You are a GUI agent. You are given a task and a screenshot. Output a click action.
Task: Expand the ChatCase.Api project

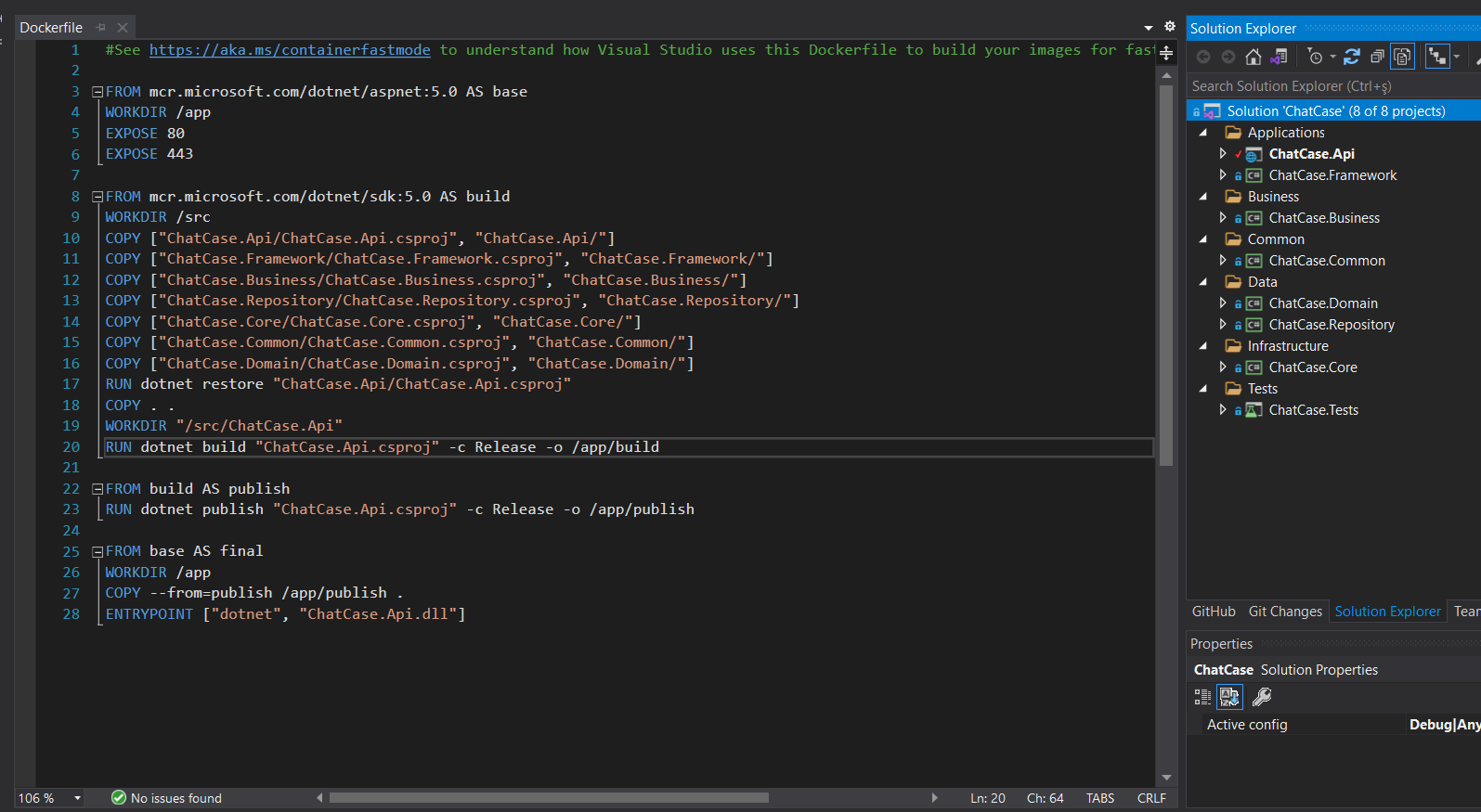(x=1223, y=154)
